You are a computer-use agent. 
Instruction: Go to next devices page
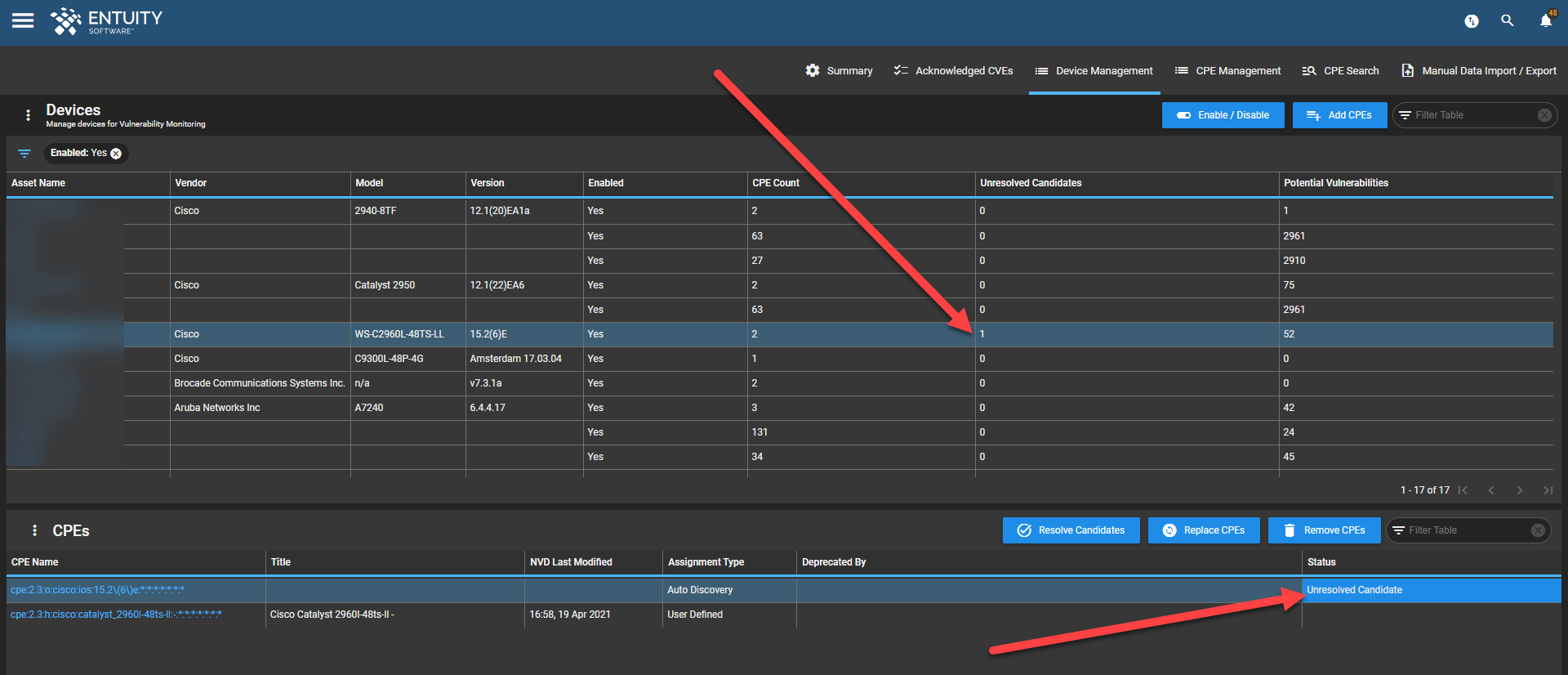tap(1520, 490)
